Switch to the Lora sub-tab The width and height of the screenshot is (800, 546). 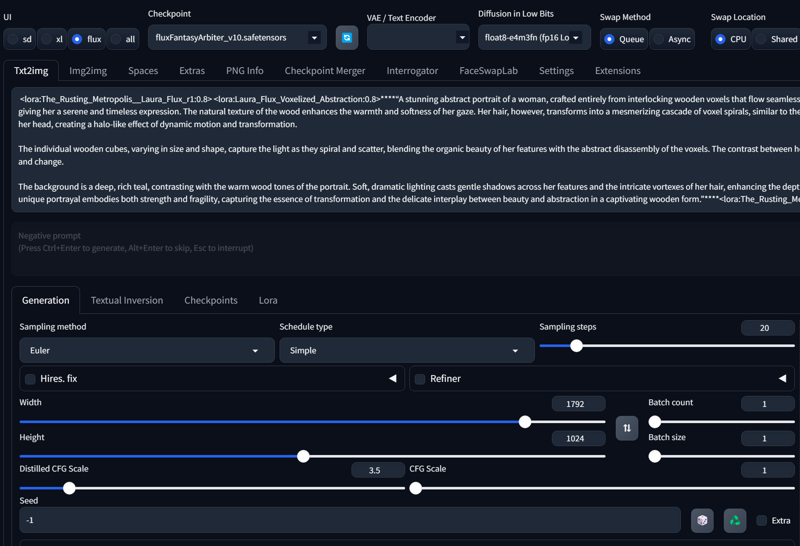point(268,300)
